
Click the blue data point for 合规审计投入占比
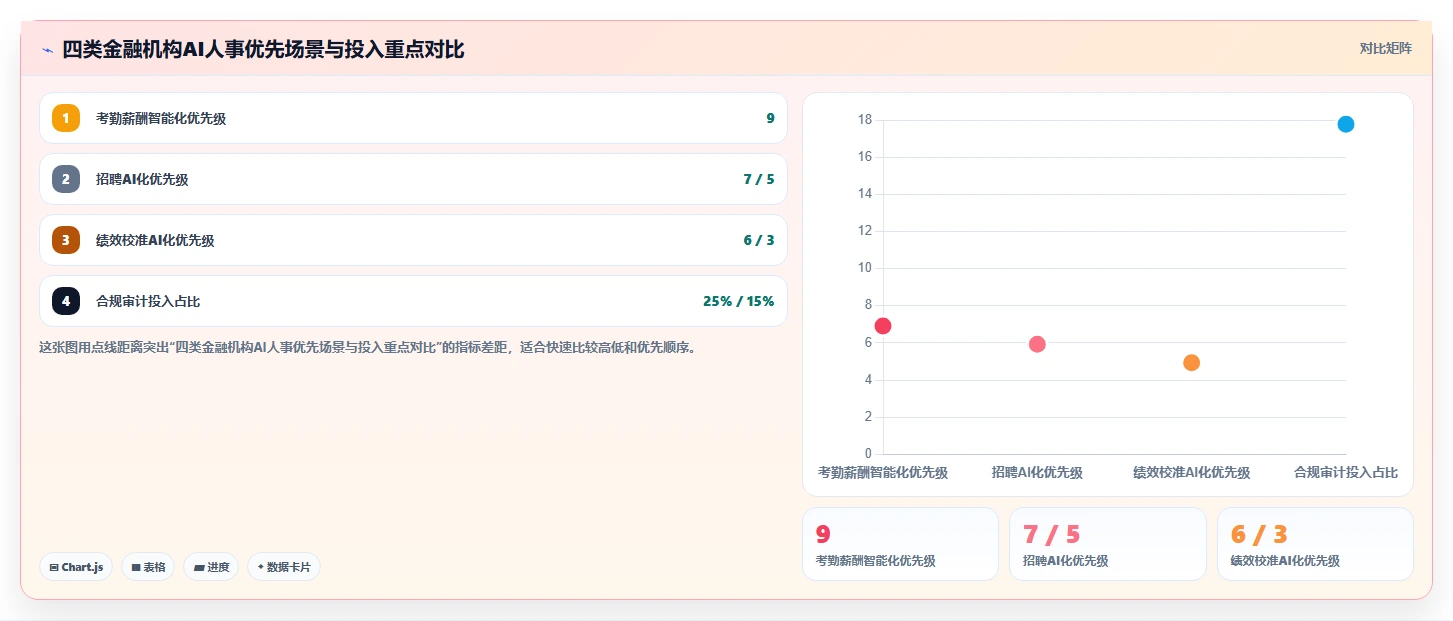point(1346,124)
